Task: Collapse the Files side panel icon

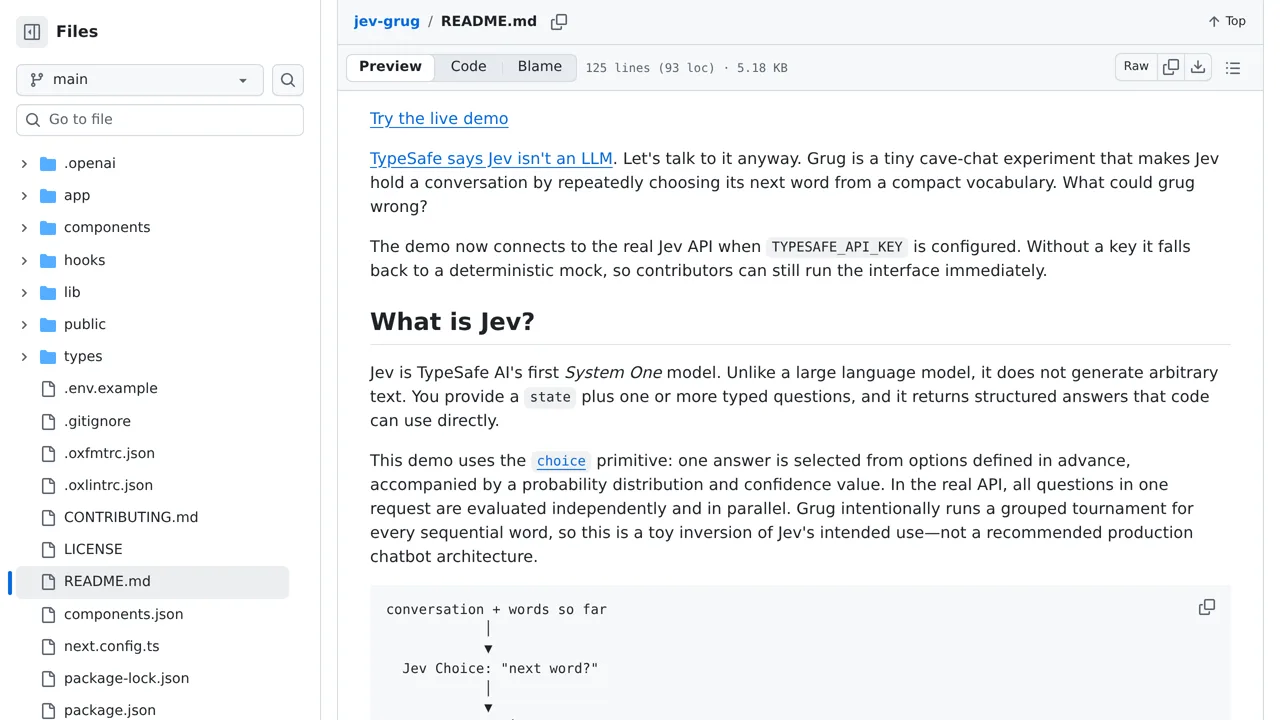Action: 32,32
